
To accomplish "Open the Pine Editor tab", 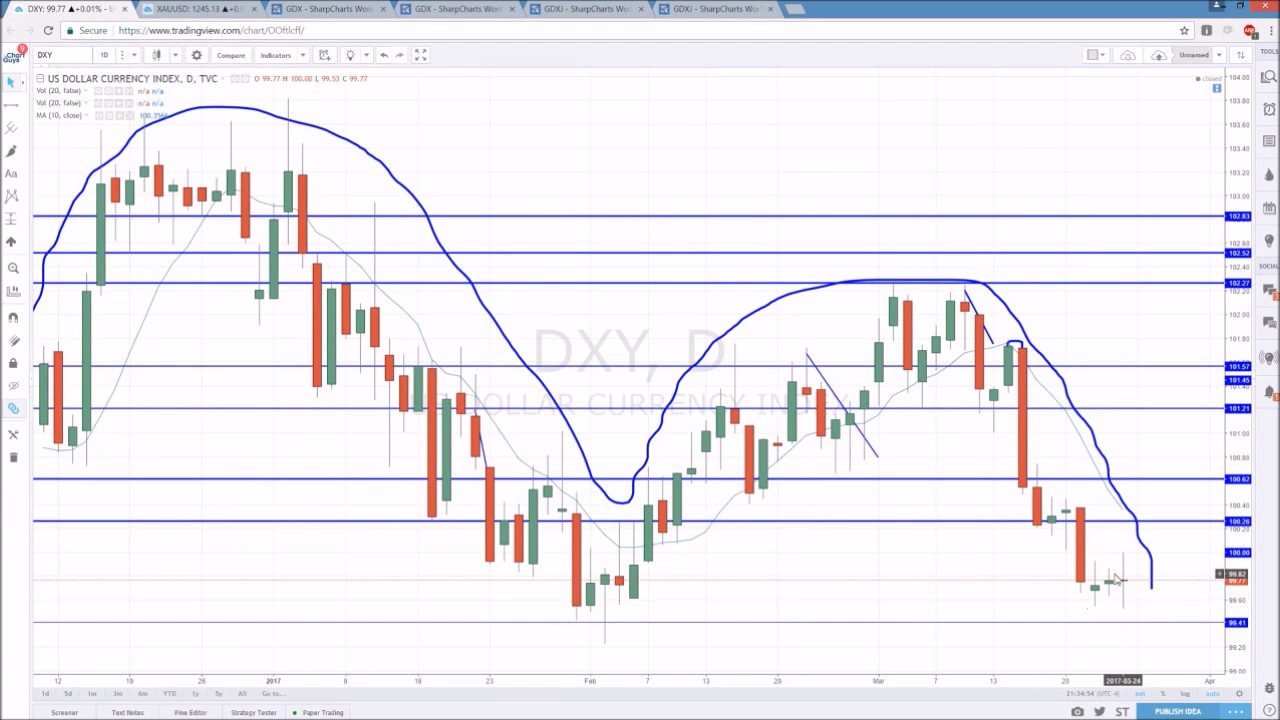I will click(190, 713).
